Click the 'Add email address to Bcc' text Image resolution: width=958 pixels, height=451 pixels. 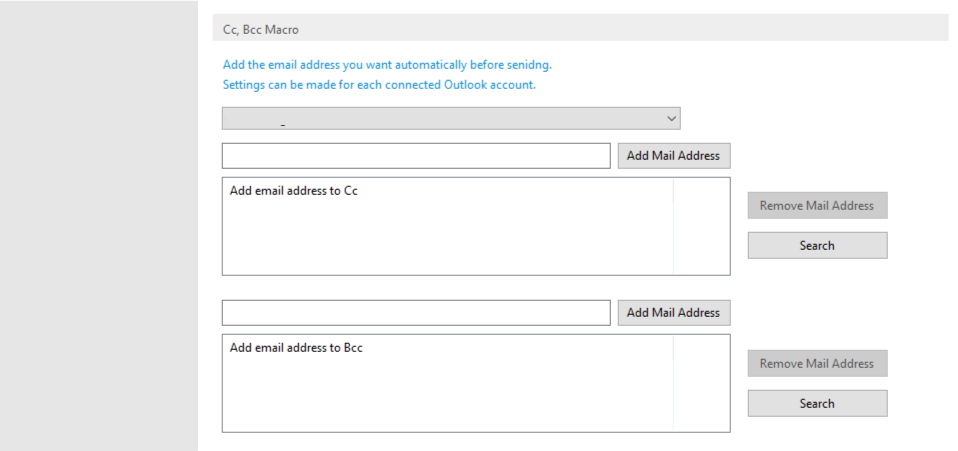coord(295,348)
